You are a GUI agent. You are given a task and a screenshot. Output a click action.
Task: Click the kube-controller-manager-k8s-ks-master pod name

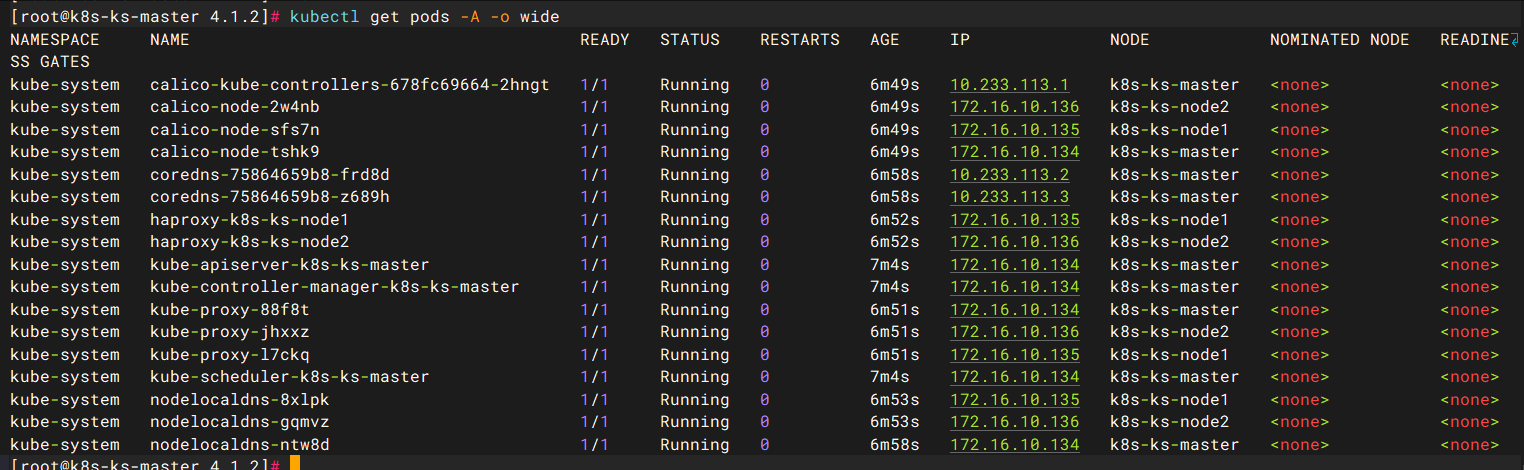[335, 287]
